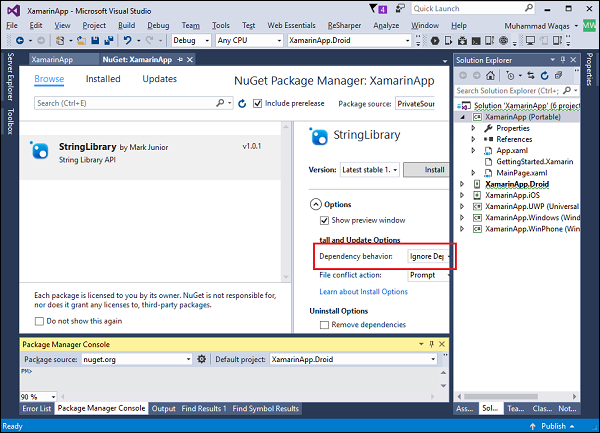Viewport: 600px width, 433px height.
Task: Expand the XamarinApp.iOS project node
Action: click(462, 195)
